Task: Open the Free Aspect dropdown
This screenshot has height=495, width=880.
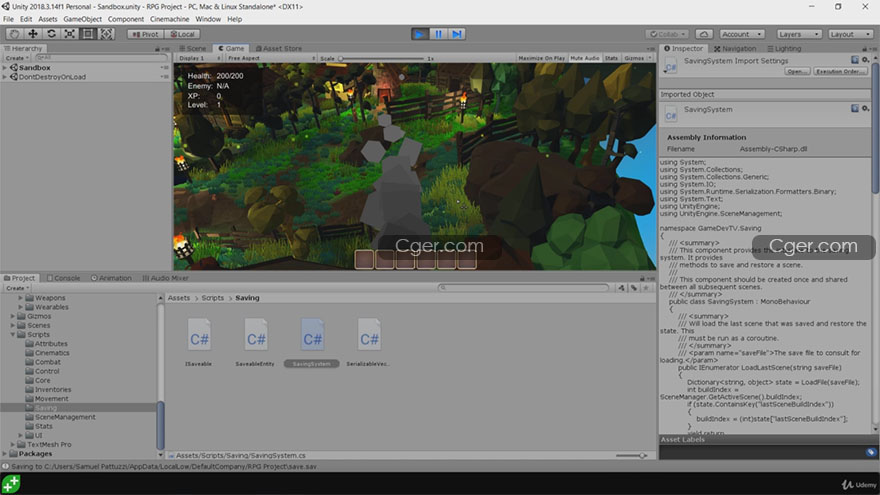Action: point(271,58)
